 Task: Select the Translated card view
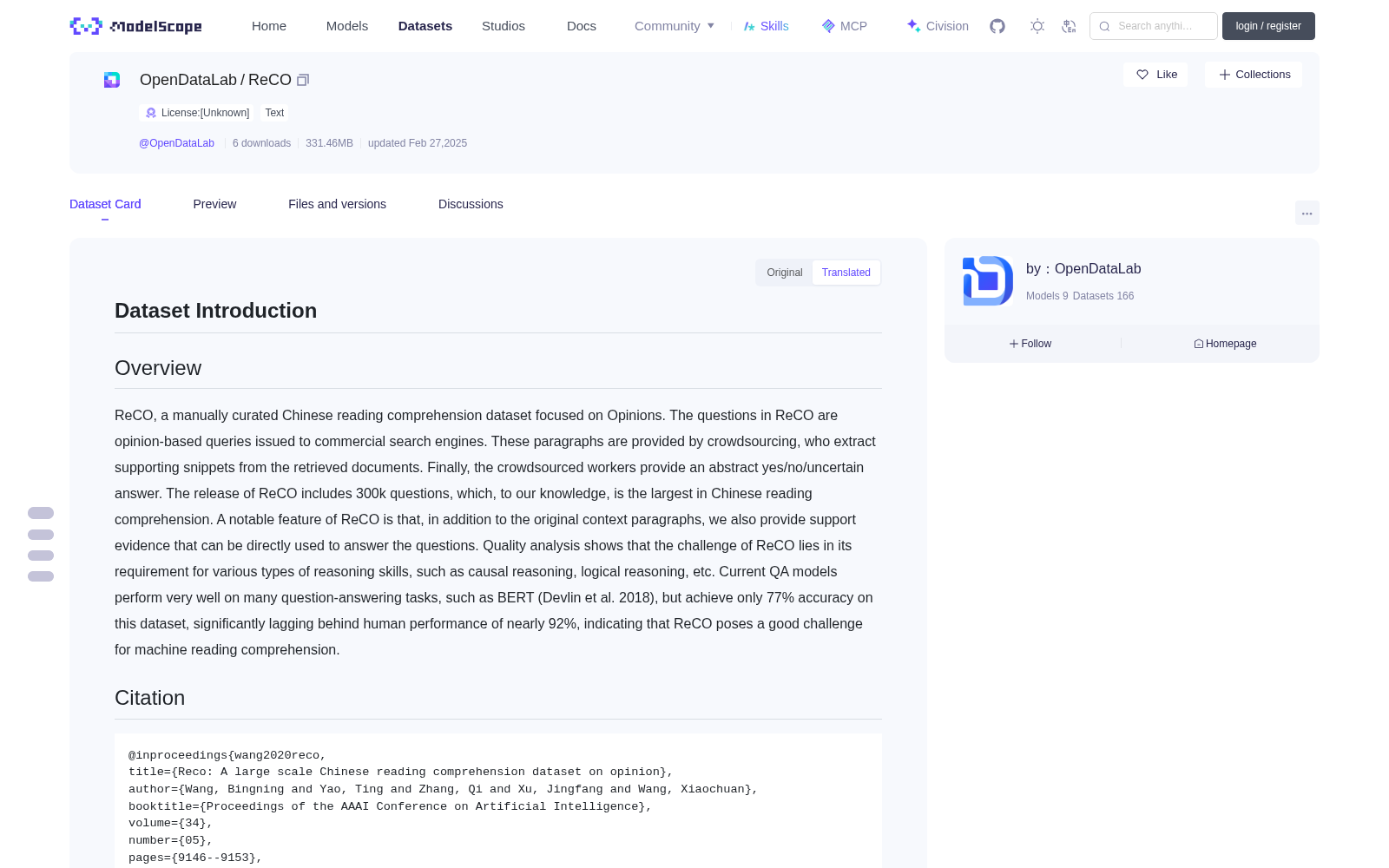pos(846,273)
